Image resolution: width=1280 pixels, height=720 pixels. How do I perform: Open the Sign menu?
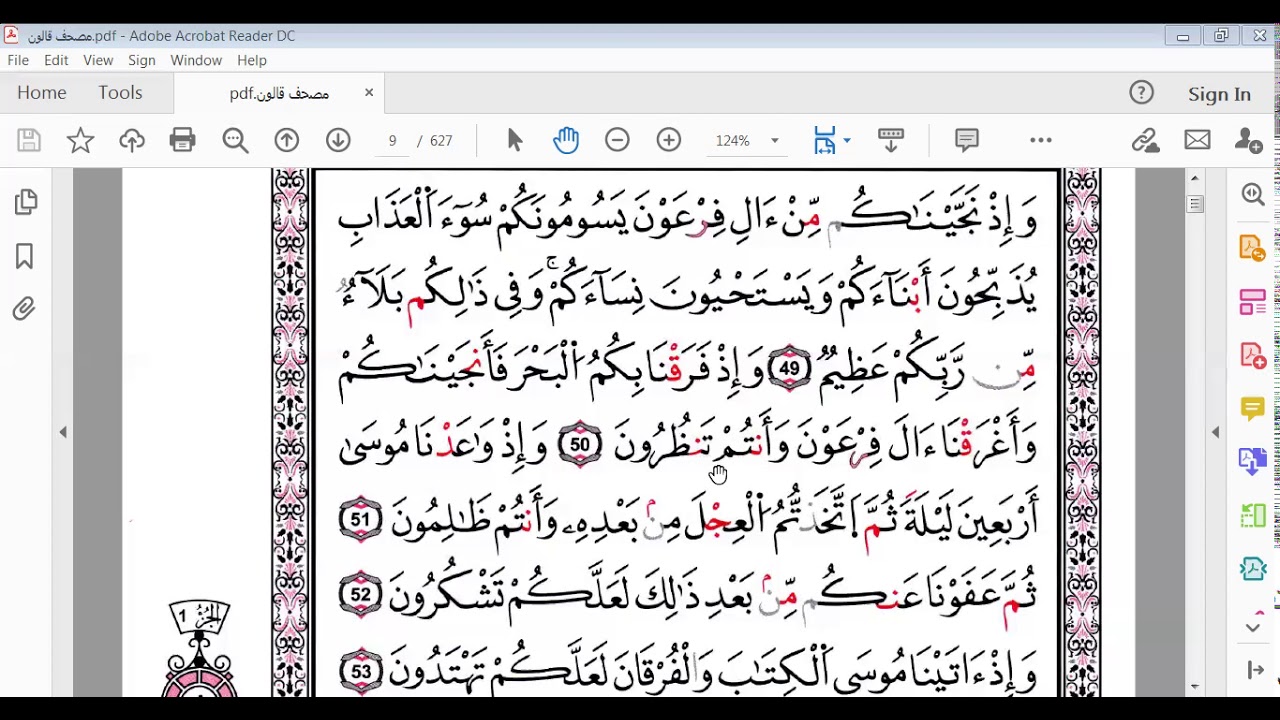(142, 60)
